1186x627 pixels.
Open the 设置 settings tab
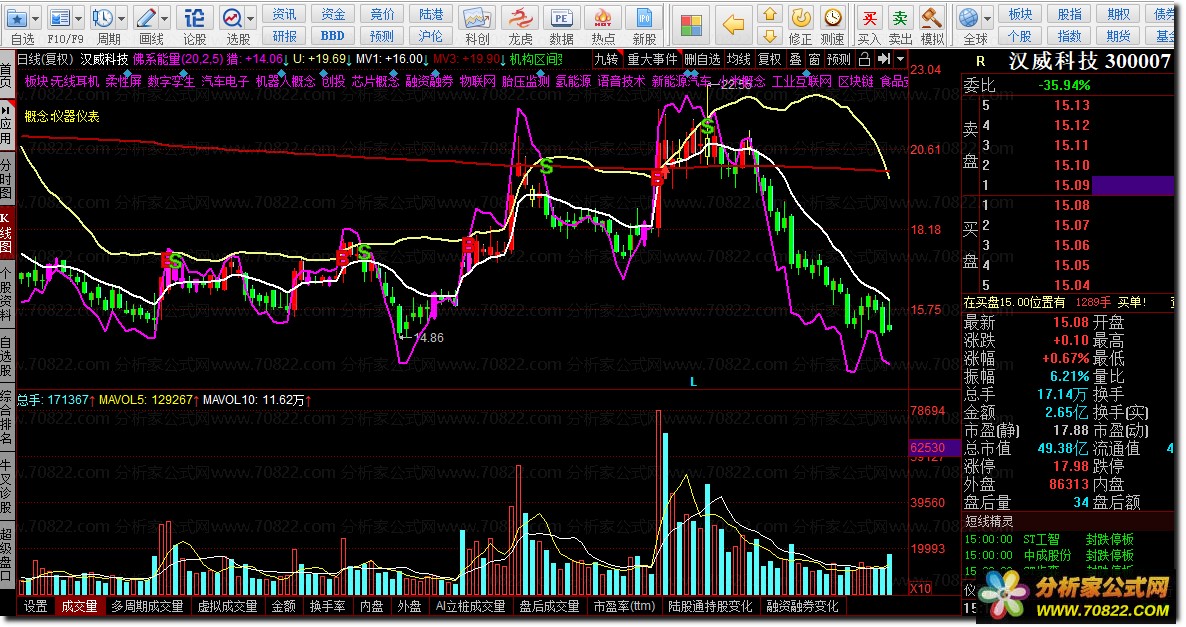(36, 606)
